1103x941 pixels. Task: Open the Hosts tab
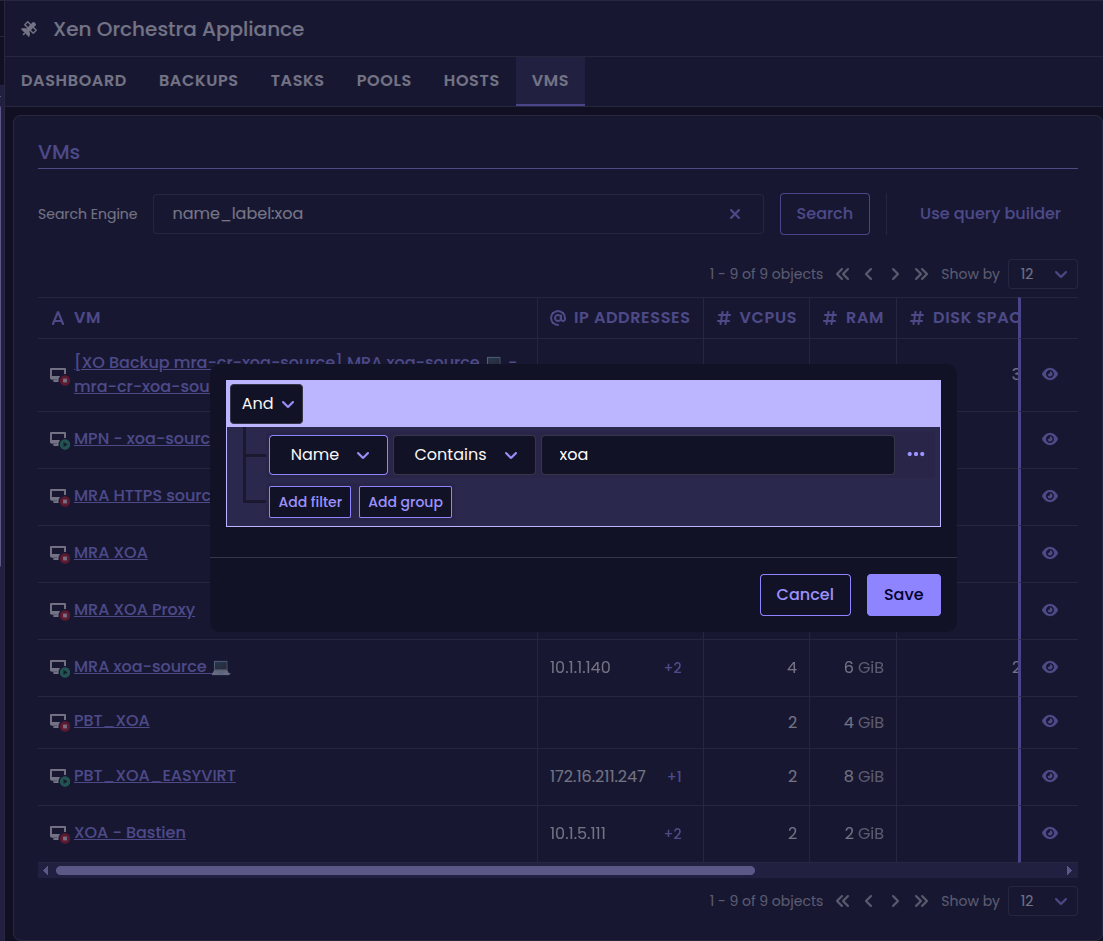point(471,81)
